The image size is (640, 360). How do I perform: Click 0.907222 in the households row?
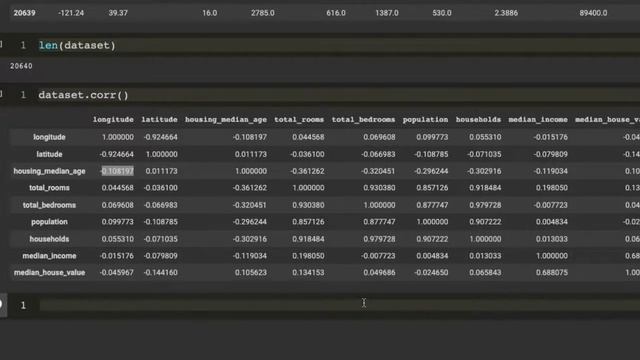tap(432, 239)
